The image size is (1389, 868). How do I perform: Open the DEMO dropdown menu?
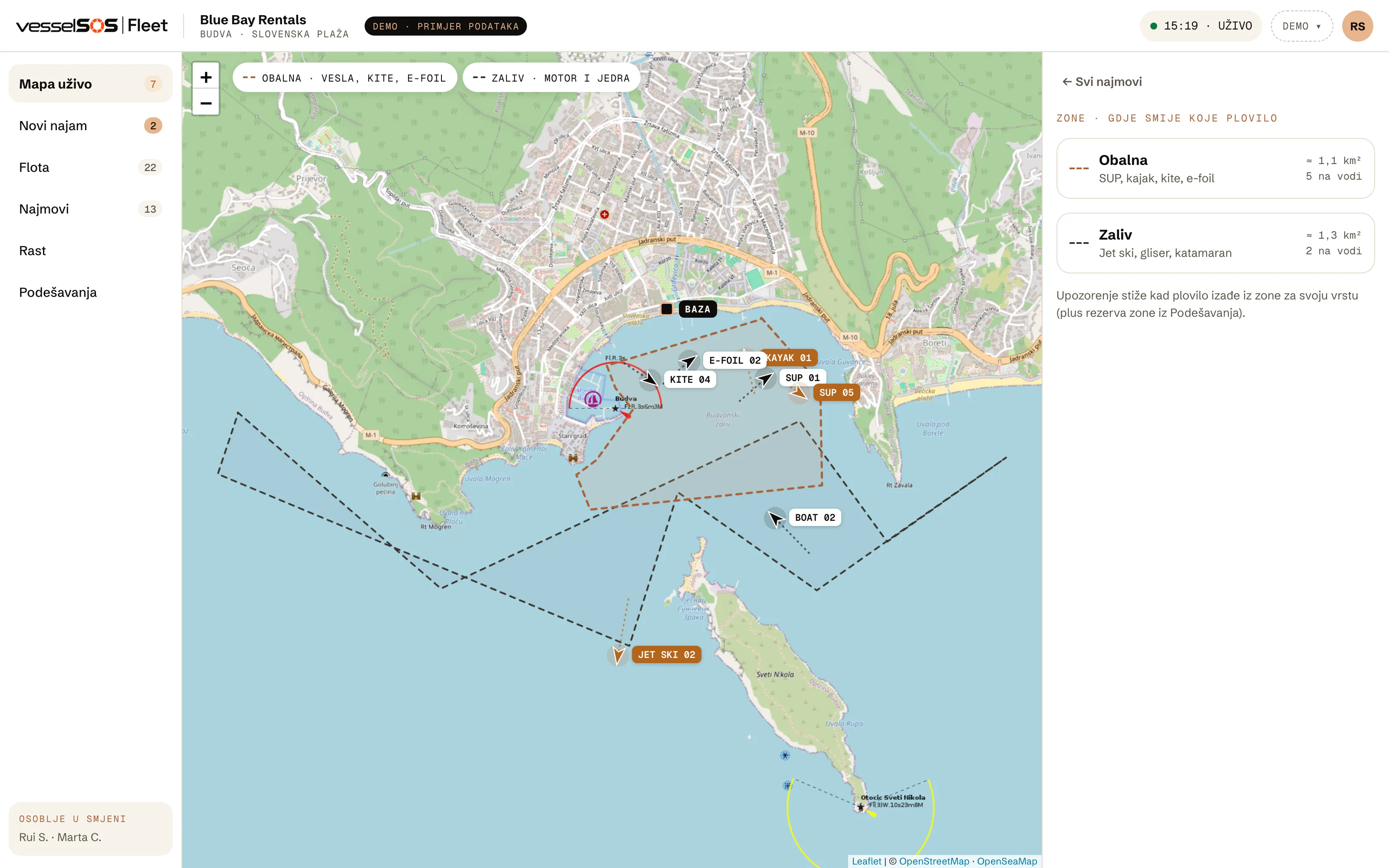[x=1302, y=26]
